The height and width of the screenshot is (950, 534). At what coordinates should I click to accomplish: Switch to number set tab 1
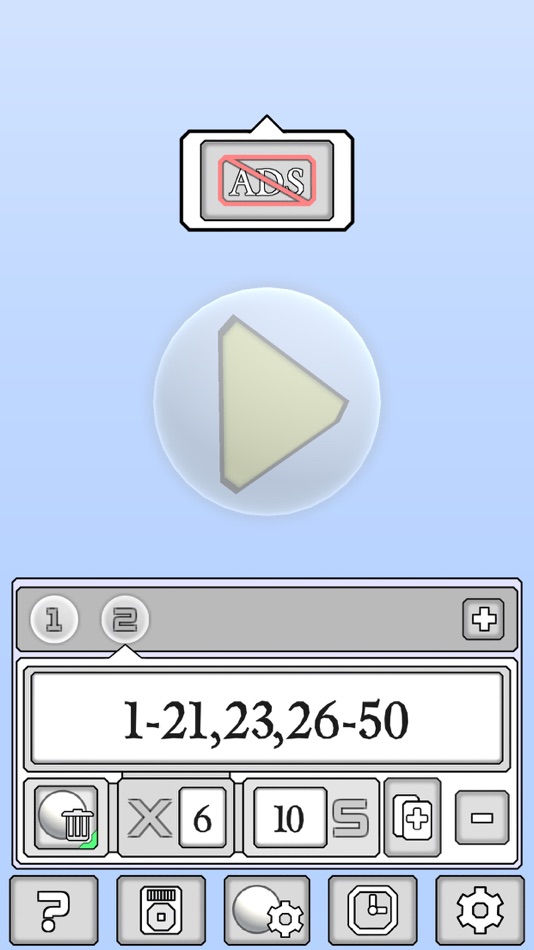54,619
